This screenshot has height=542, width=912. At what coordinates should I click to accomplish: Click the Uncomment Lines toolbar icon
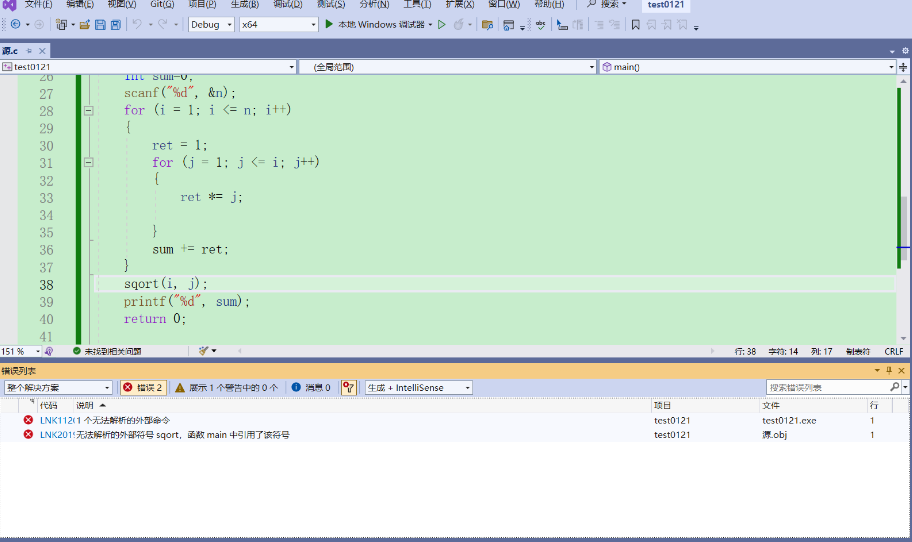click(614, 24)
